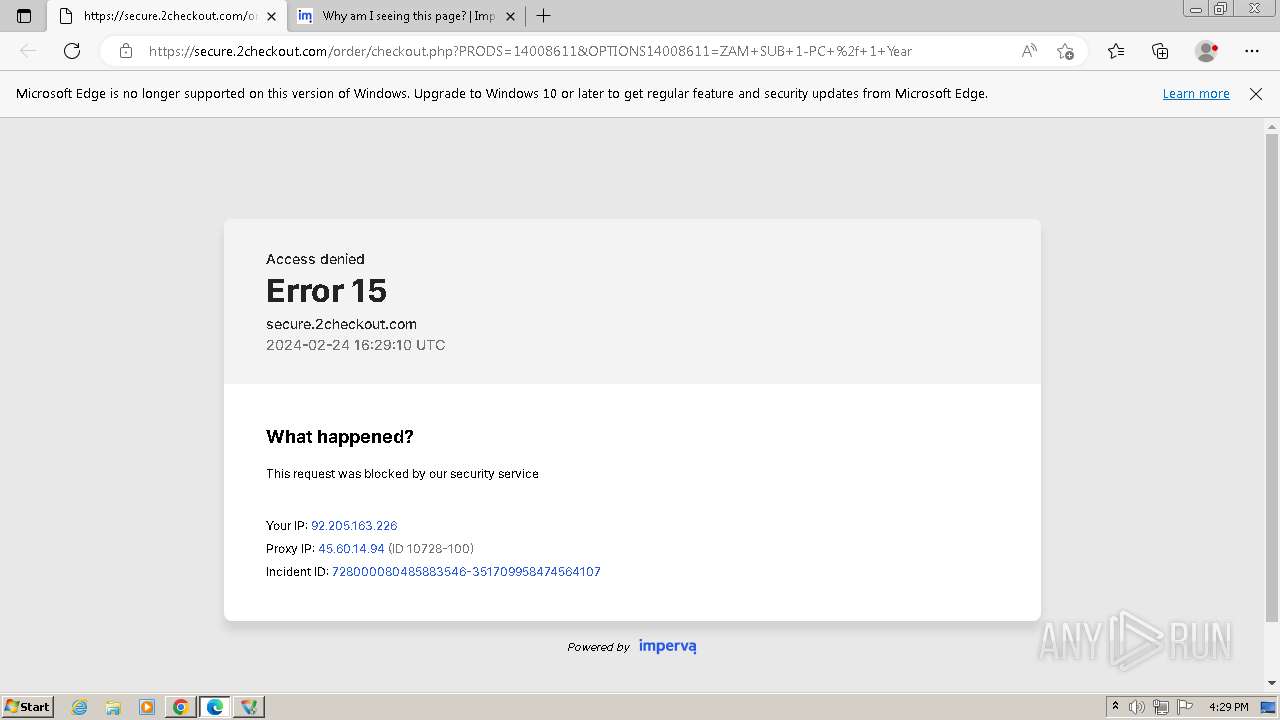The image size is (1280, 720).
Task: Switch to the secure.2checkout.com tab
Action: pyautogui.click(x=166, y=16)
